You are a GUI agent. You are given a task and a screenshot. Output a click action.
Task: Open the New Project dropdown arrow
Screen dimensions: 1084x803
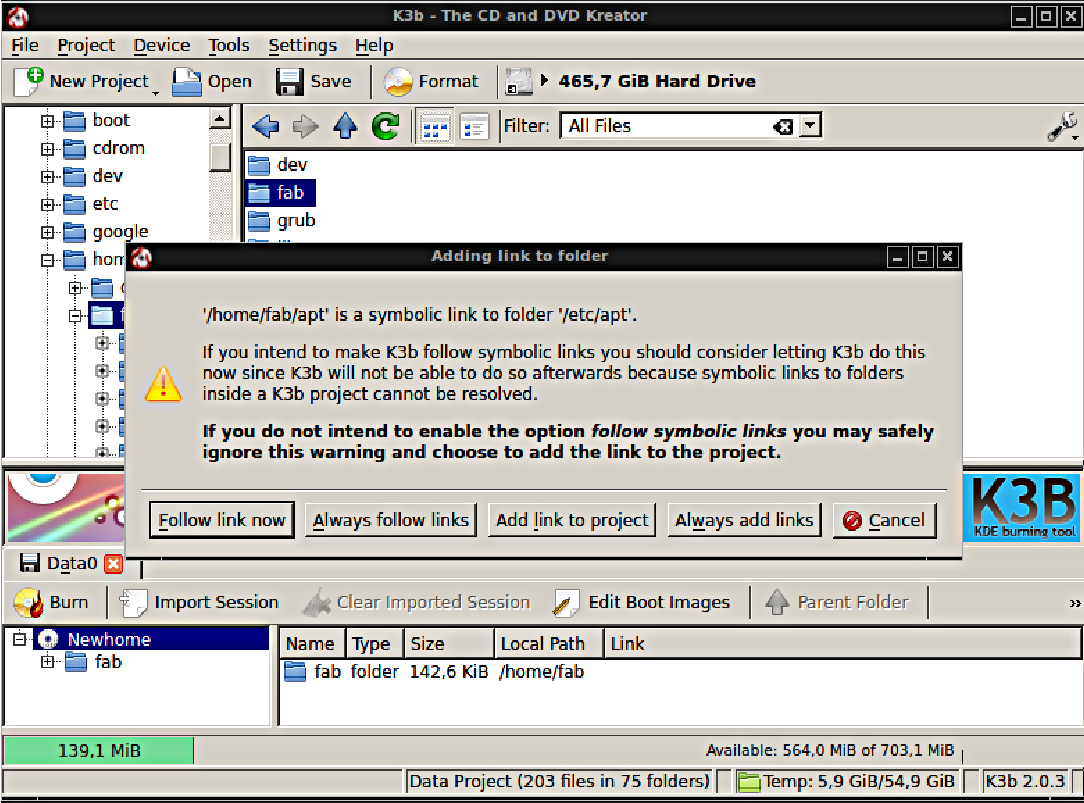(156, 93)
